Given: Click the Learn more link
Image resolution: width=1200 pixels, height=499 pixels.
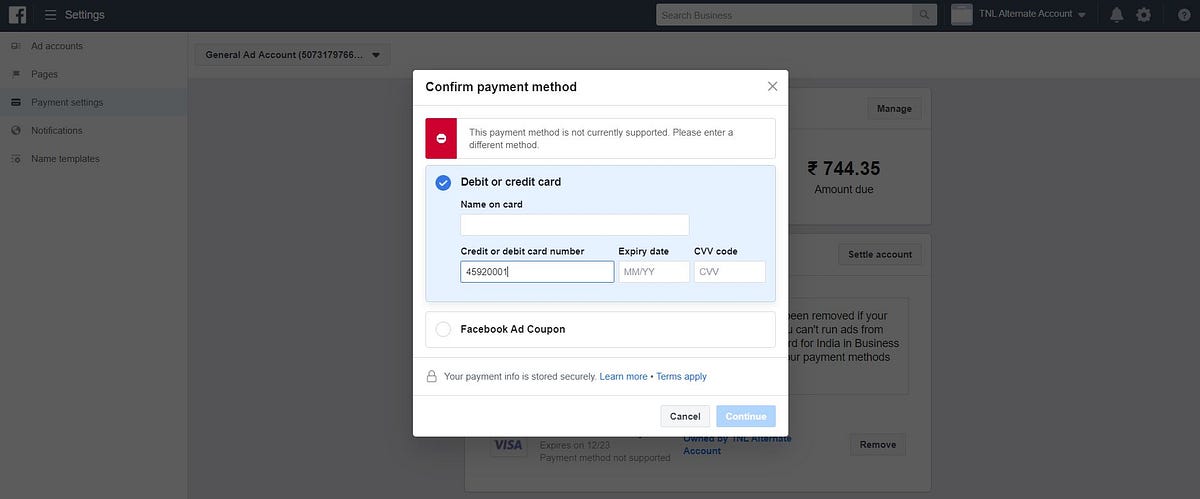Looking at the screenshot, I should pos(624,377).
